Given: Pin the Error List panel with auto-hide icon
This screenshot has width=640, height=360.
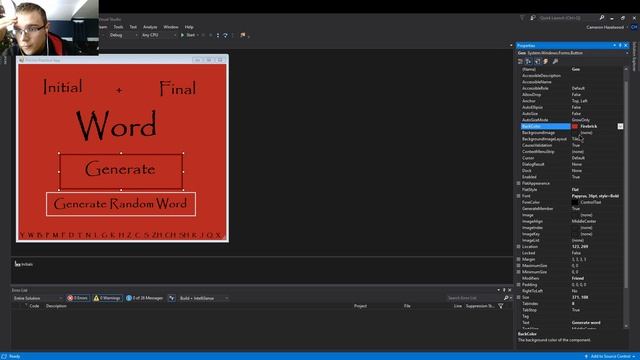Looking at the screenshot, I should tap(504, 290).
